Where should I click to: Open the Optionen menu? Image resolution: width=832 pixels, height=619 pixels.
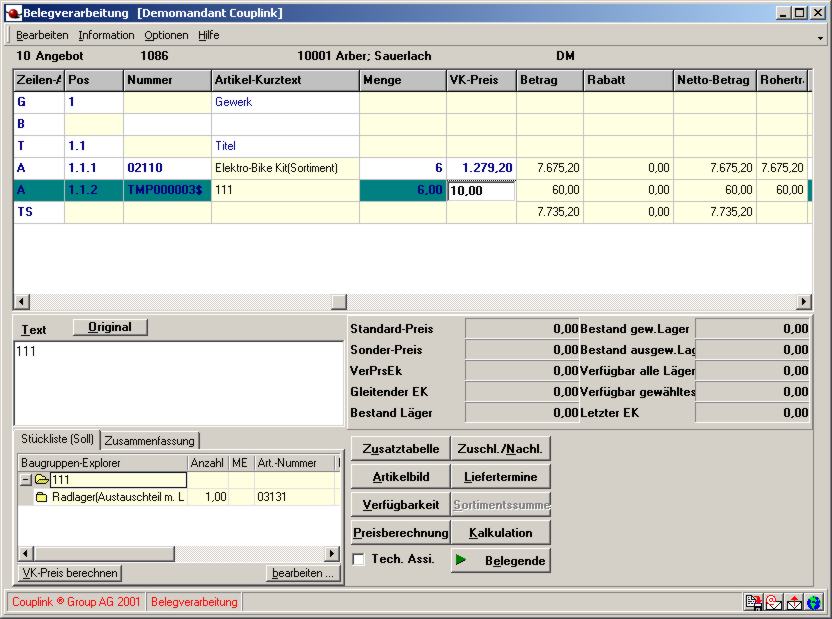[x=166, y=35]
